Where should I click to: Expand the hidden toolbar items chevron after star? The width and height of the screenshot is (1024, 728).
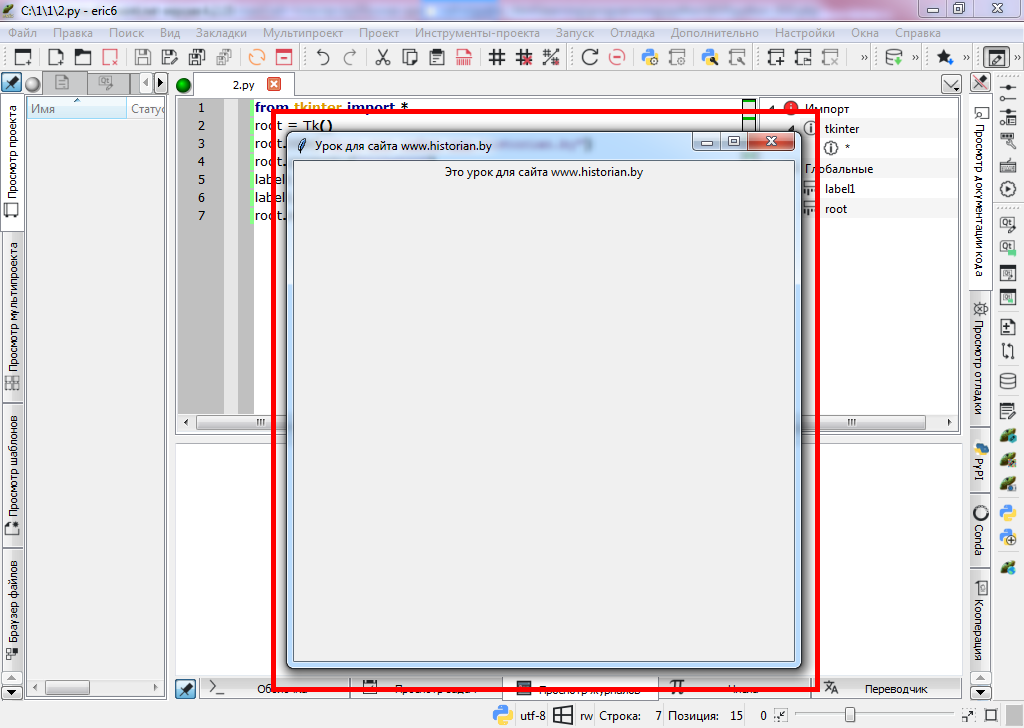click(967, 57)
